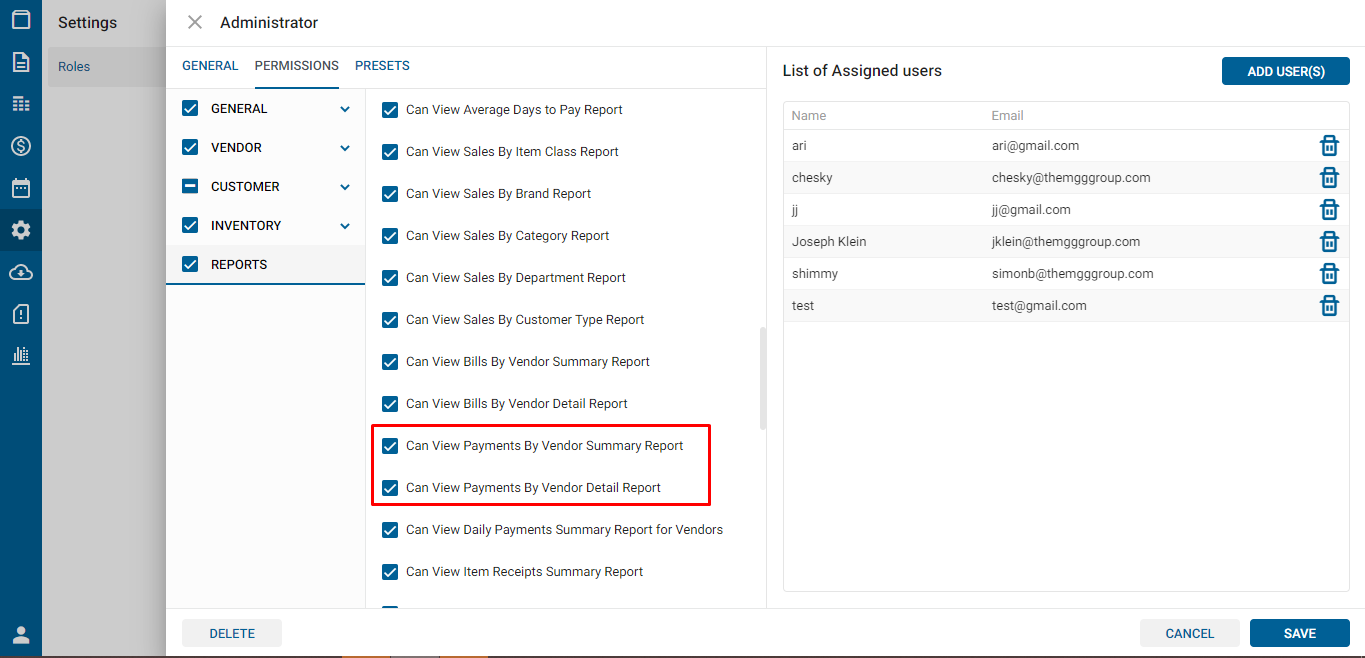Delete user ari with trash icon
Viewport: 1365px width, 658px height.
1329,146
